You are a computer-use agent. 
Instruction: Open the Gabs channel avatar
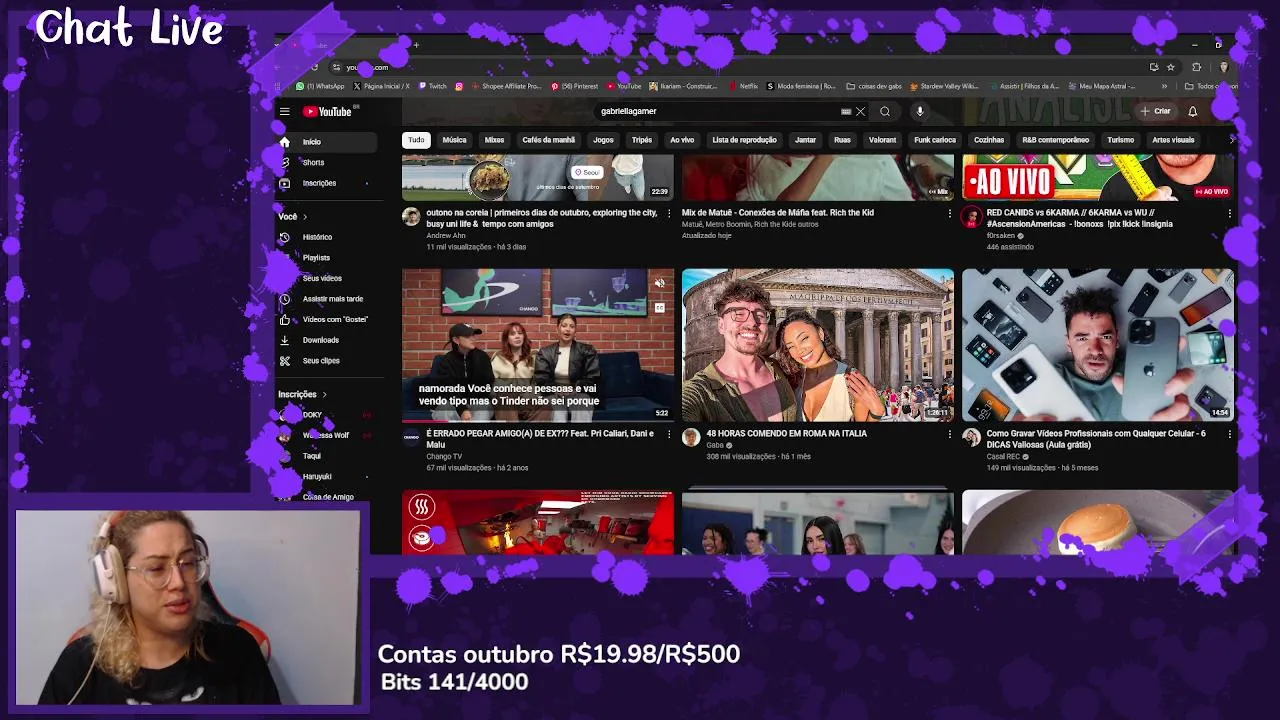pos(691,438)
